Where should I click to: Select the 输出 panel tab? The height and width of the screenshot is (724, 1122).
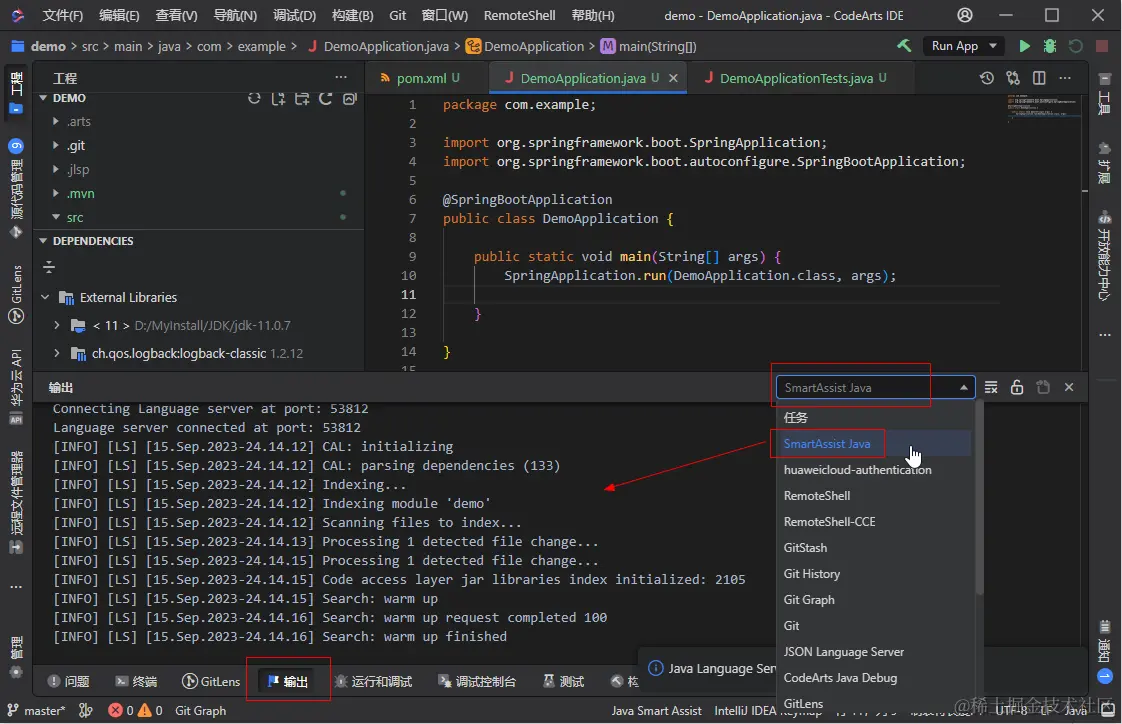(x=288, y=681)
